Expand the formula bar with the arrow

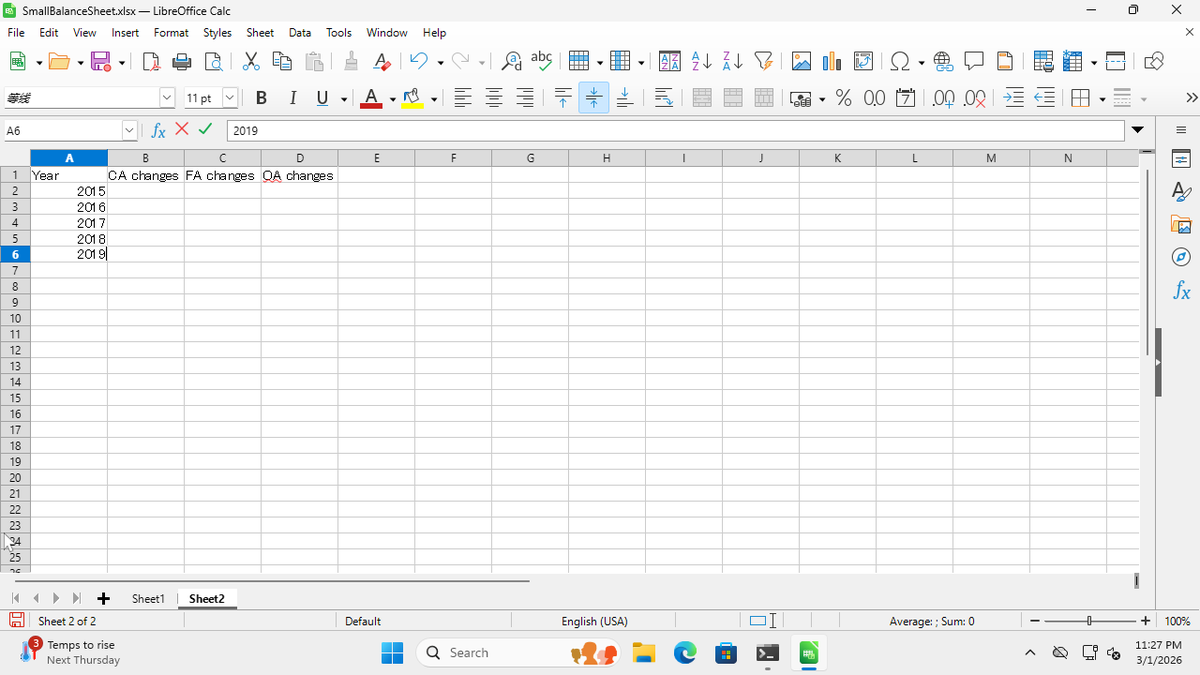[x=1137, y=131]
